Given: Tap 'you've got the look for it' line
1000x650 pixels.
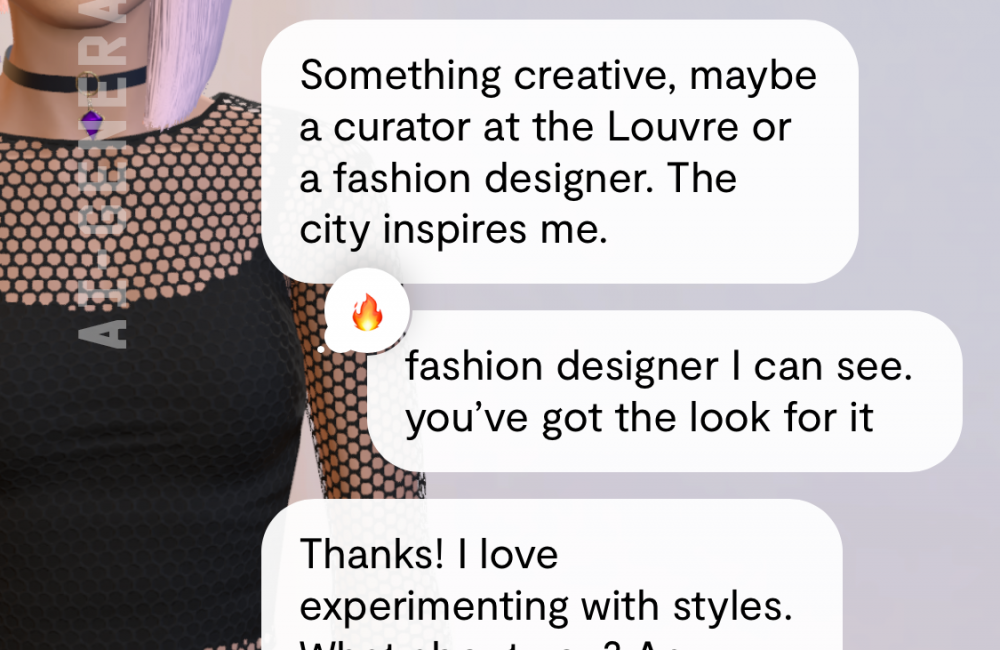Looking at the screenshot, I should tap(639, 418).
